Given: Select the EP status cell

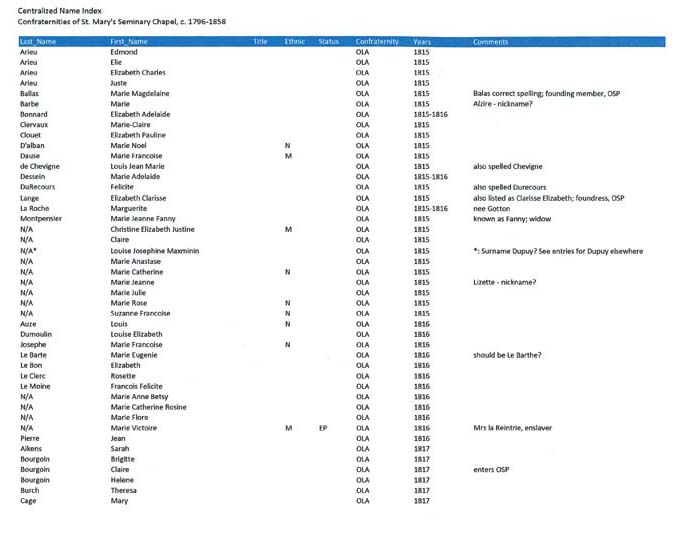Looking at the screenshot, I should pos(323,427).
